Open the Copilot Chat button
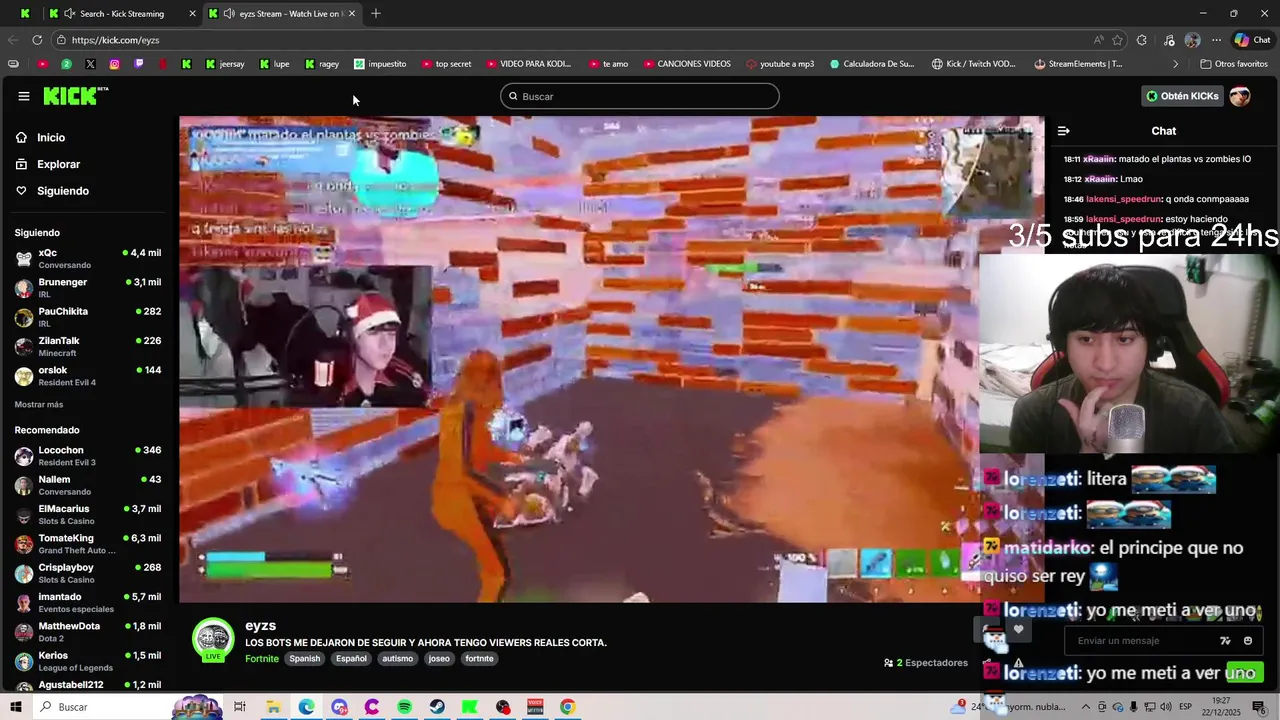This screenshot has width=1280, height=720. 1252,40
